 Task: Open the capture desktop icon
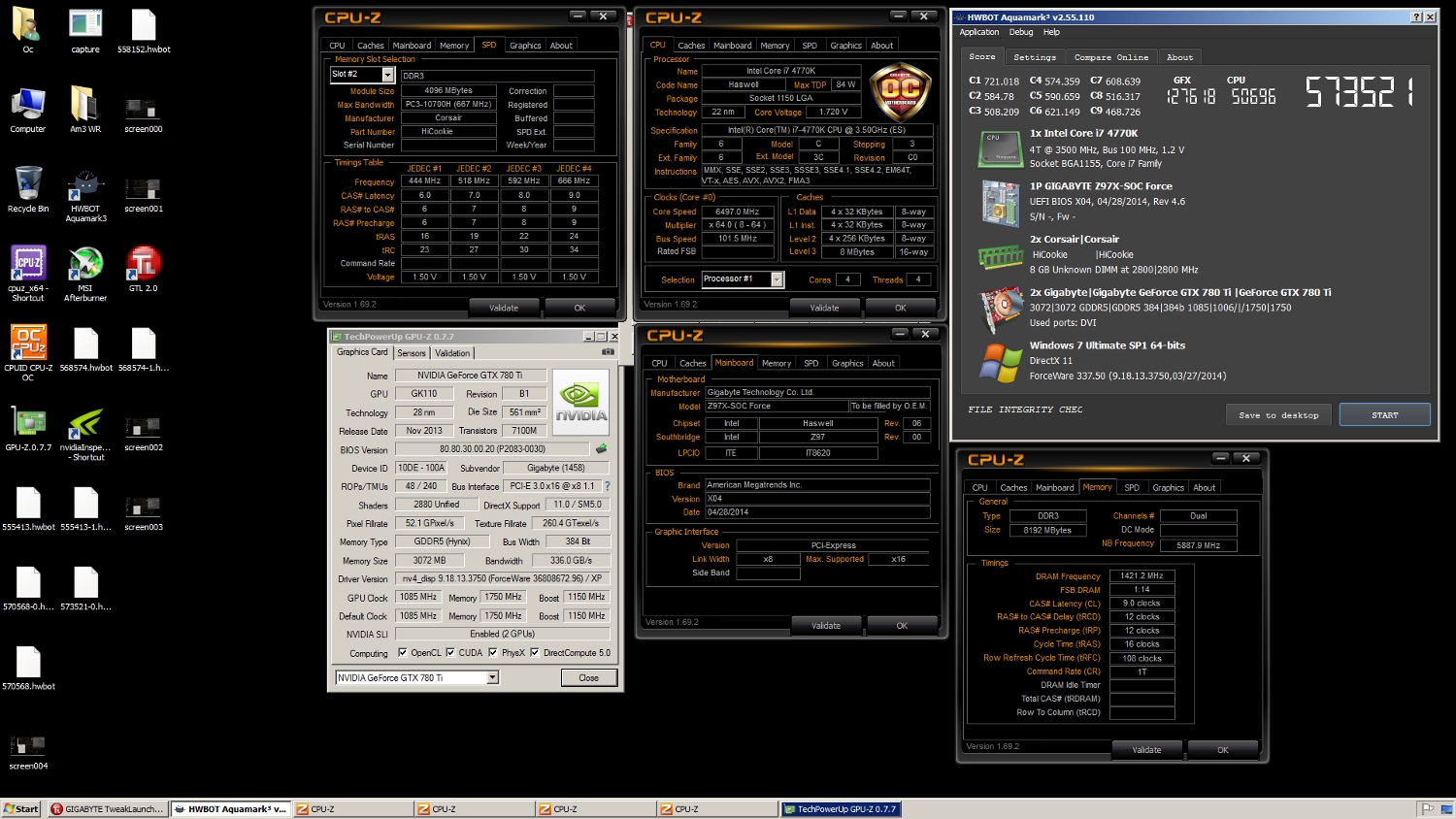pyautogui.click(x=85, y=30)
